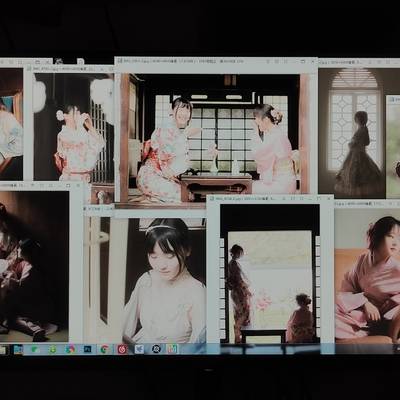Close the two-women tea table image window

[312, 61]
